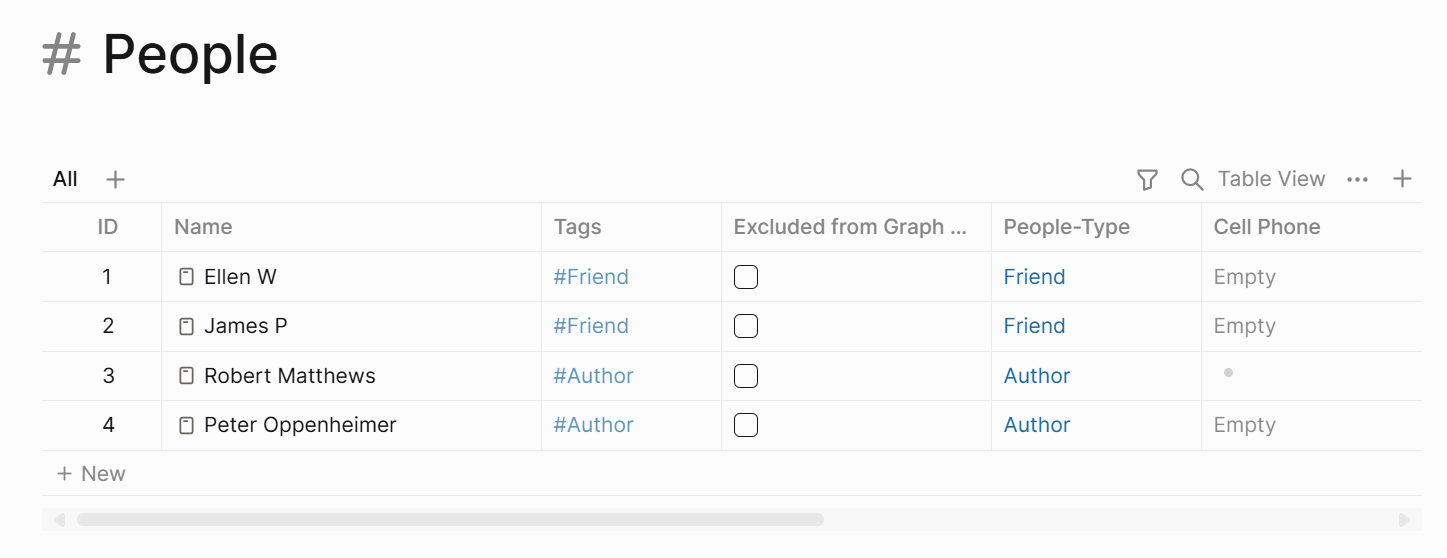Check the Excluded checkbox for Peter Oppenheimer
Viewport: 1447px width, 558px height.
click(x=746, y=425)
